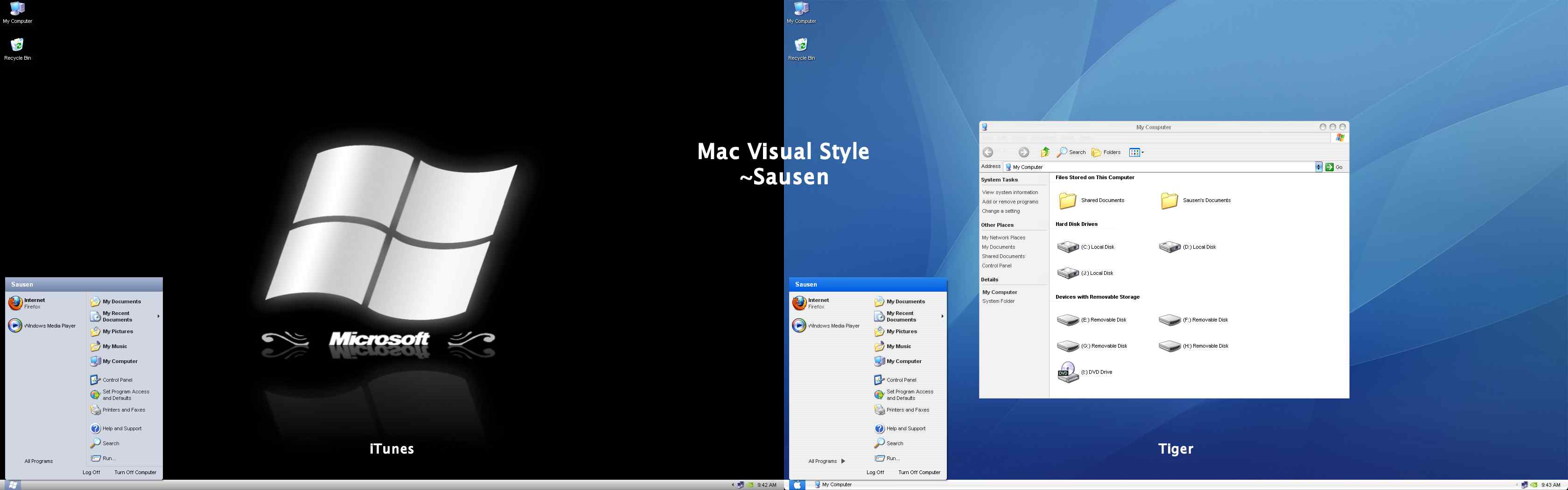Select the (C:) Local Disk drive
The height and width of the screenshot is (490, 1568).
1086,246
